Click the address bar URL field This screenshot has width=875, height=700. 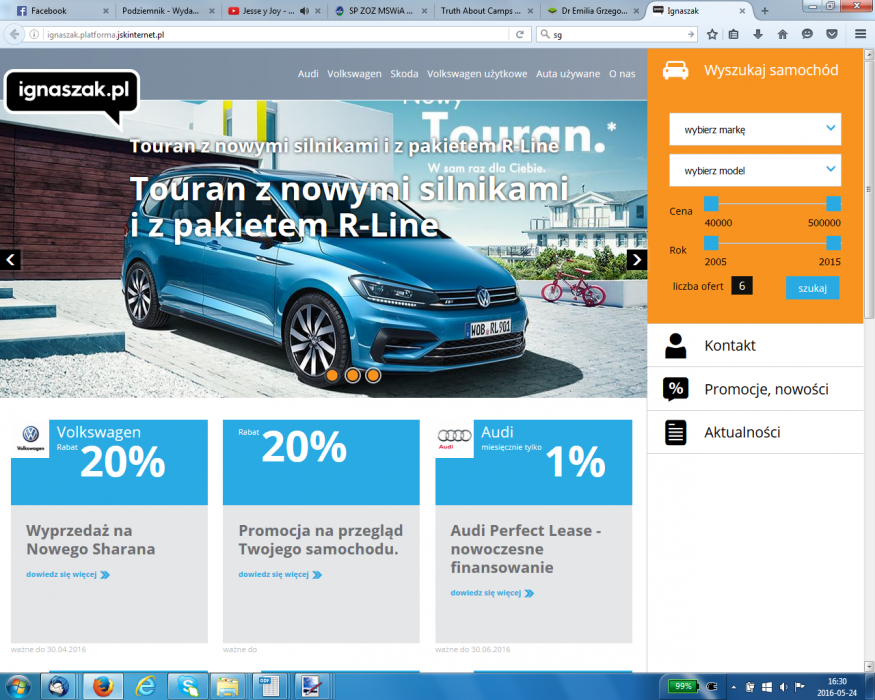[x=276, y=35]
